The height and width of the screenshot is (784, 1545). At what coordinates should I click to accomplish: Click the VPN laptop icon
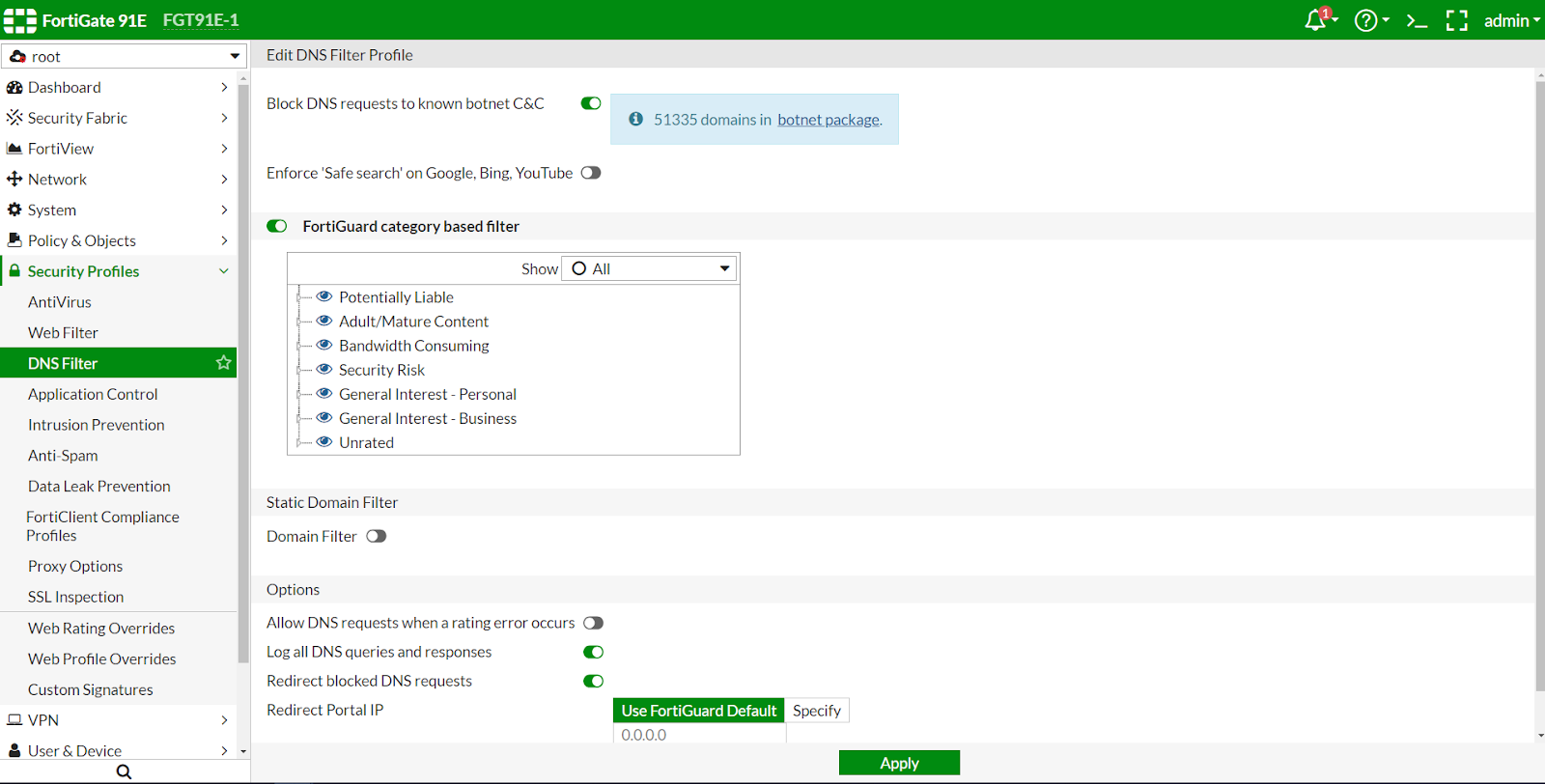tap(14, 719)
